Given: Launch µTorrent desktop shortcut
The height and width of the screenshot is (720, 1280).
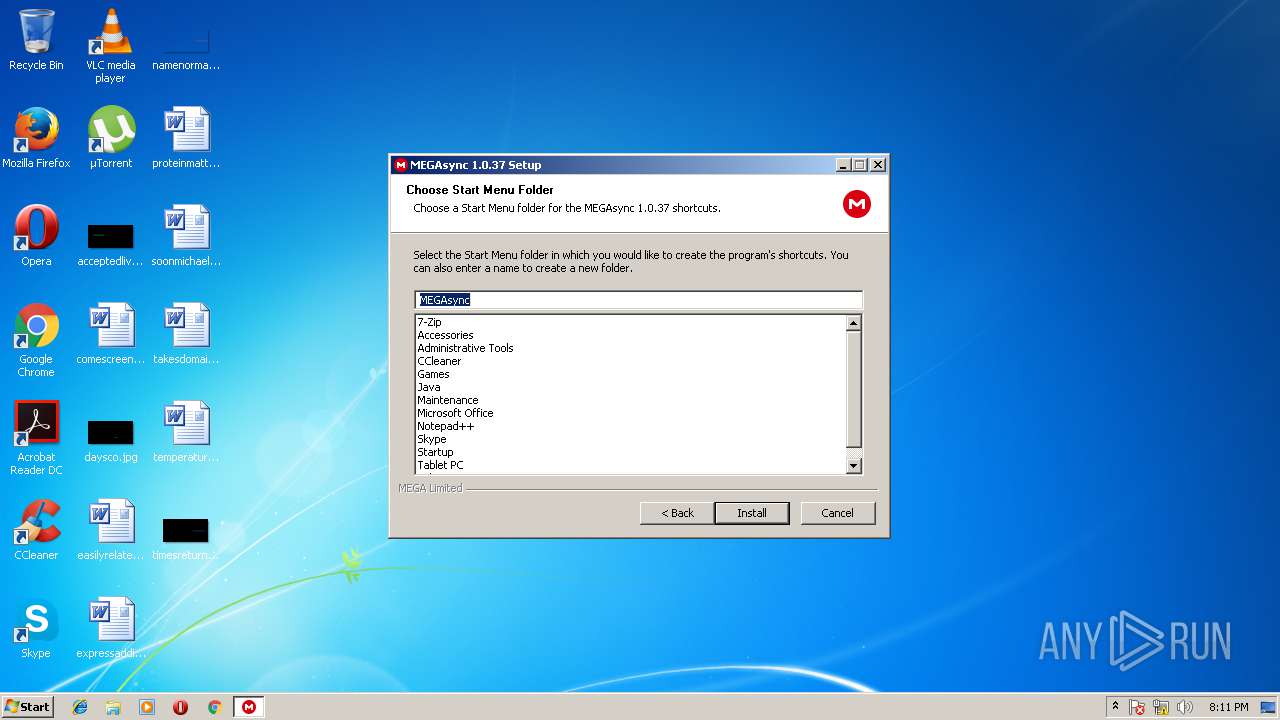Looking at the screenshot, I should point(111,138).
